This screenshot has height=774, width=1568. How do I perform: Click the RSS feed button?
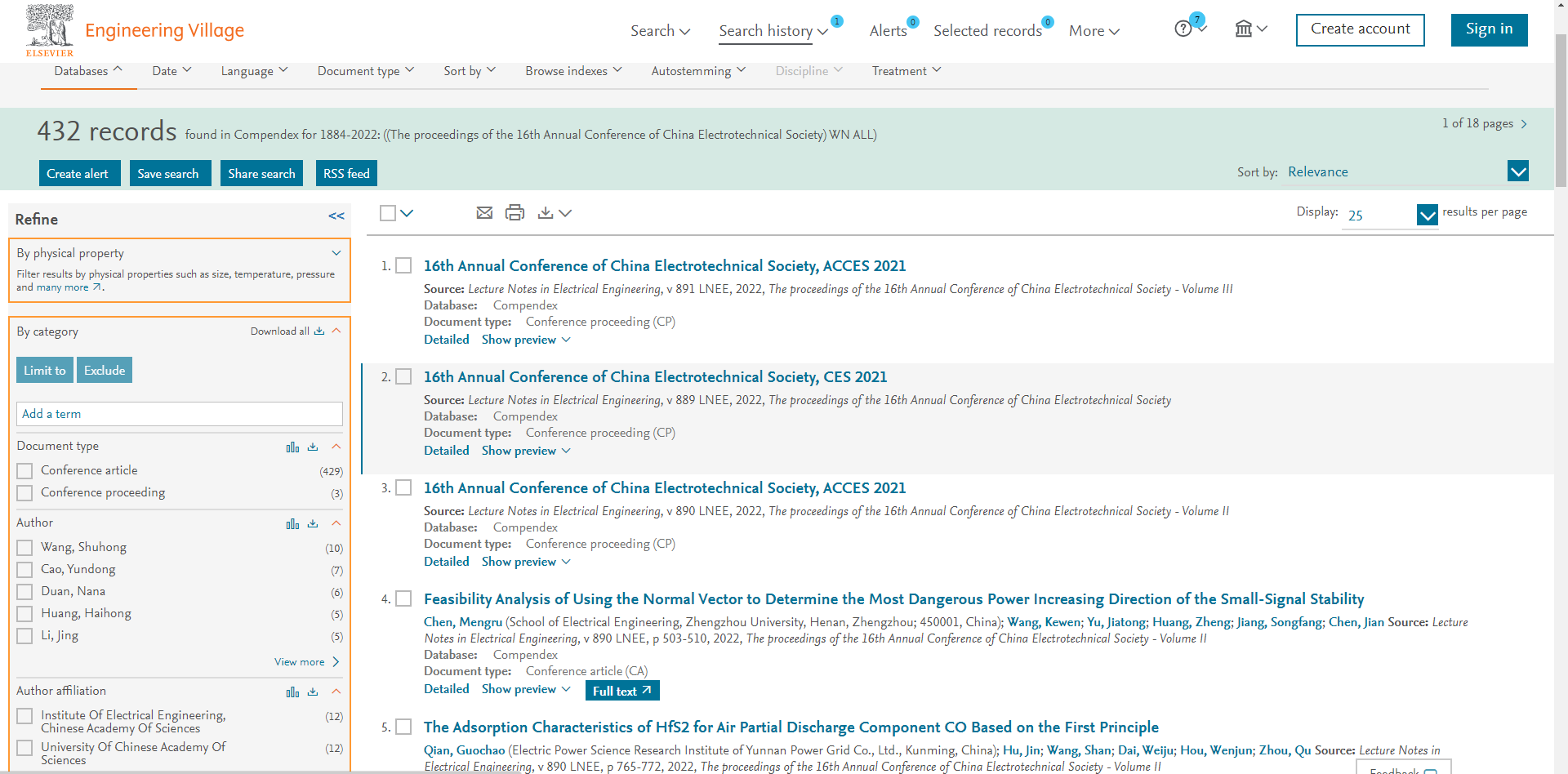point(346,173)
